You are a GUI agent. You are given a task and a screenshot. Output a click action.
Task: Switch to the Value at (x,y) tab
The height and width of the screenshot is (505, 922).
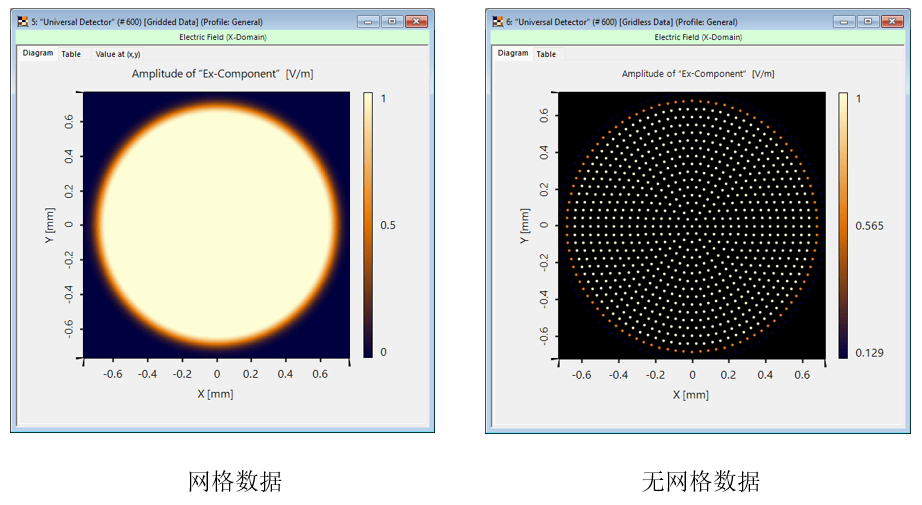[118, 54]
